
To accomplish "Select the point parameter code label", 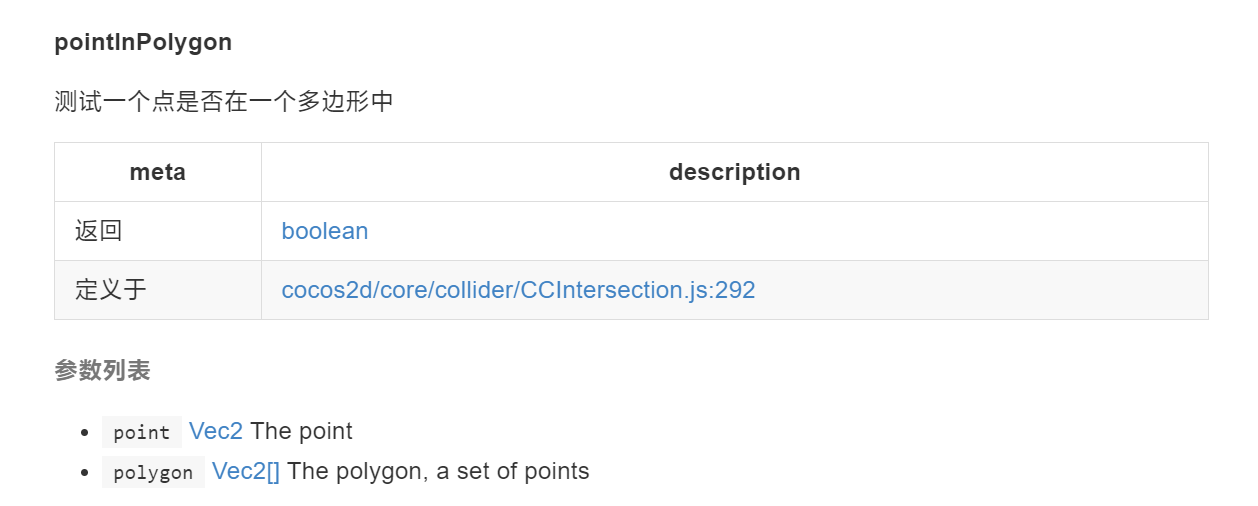I will [x=142, y=432].
